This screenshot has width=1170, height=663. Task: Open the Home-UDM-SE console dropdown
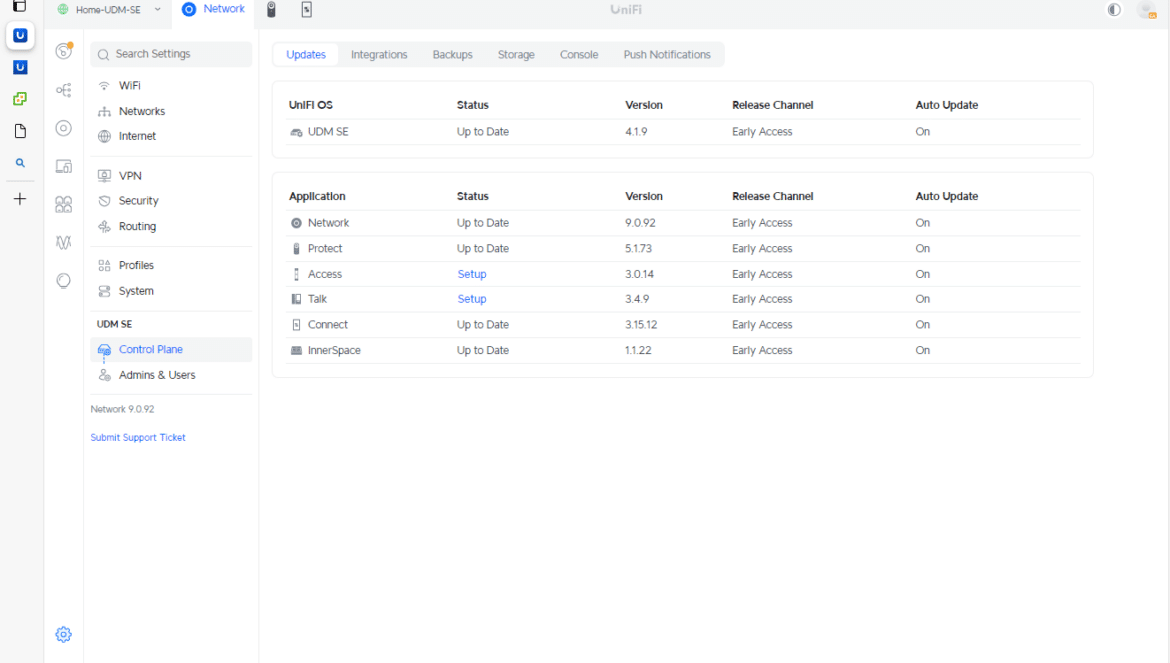[110, 10]
